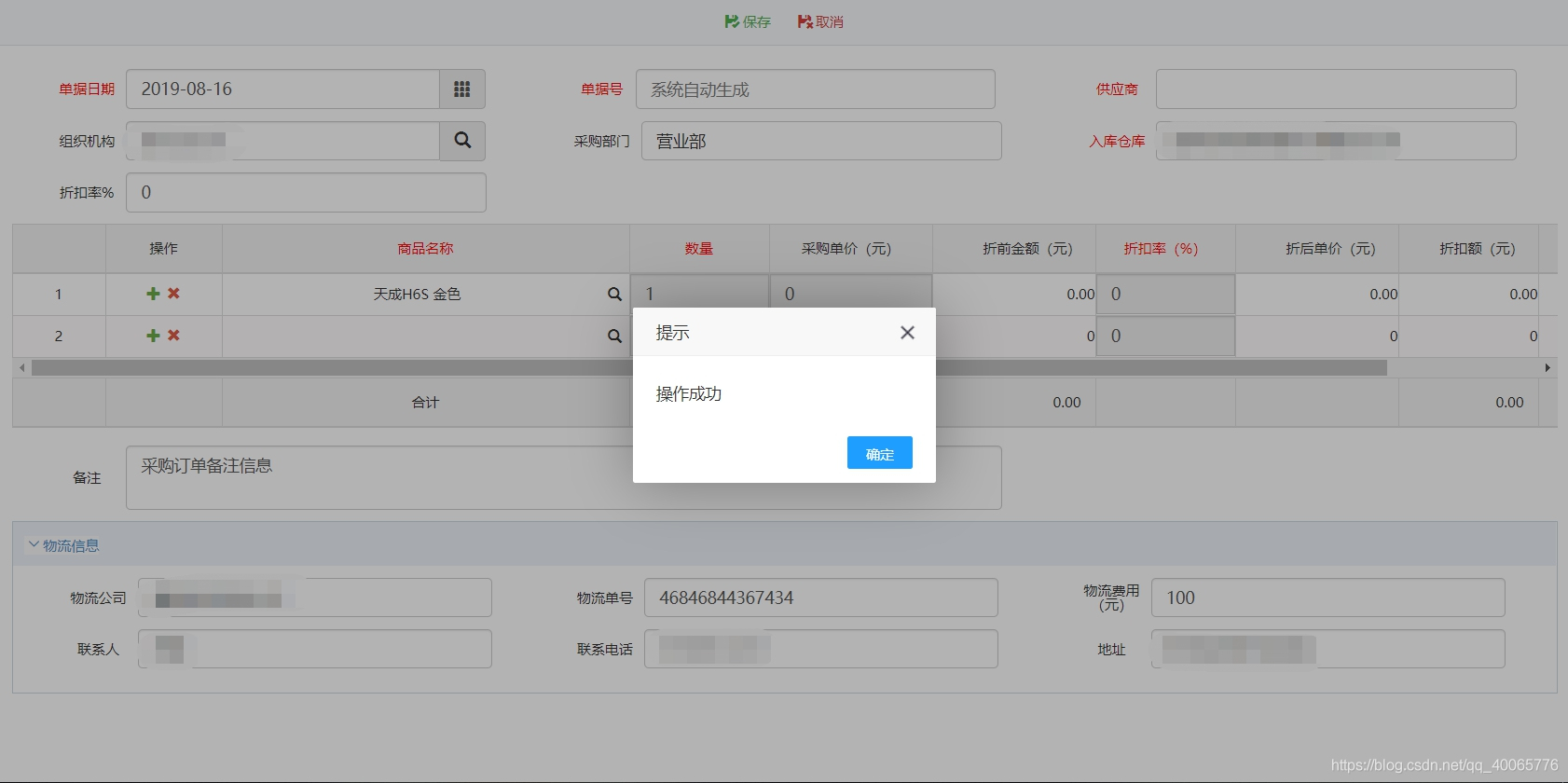The image size is (1568, 783).
Task: Search product for row 1 天成H6S 金色
Action: click(614, 294)
